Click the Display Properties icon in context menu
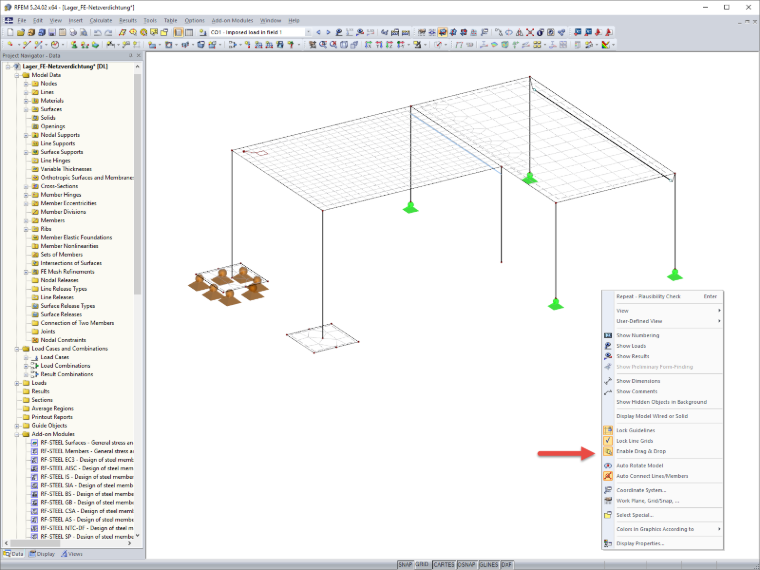The width and height of the screenshot is (760, 570). coord(608,543)
